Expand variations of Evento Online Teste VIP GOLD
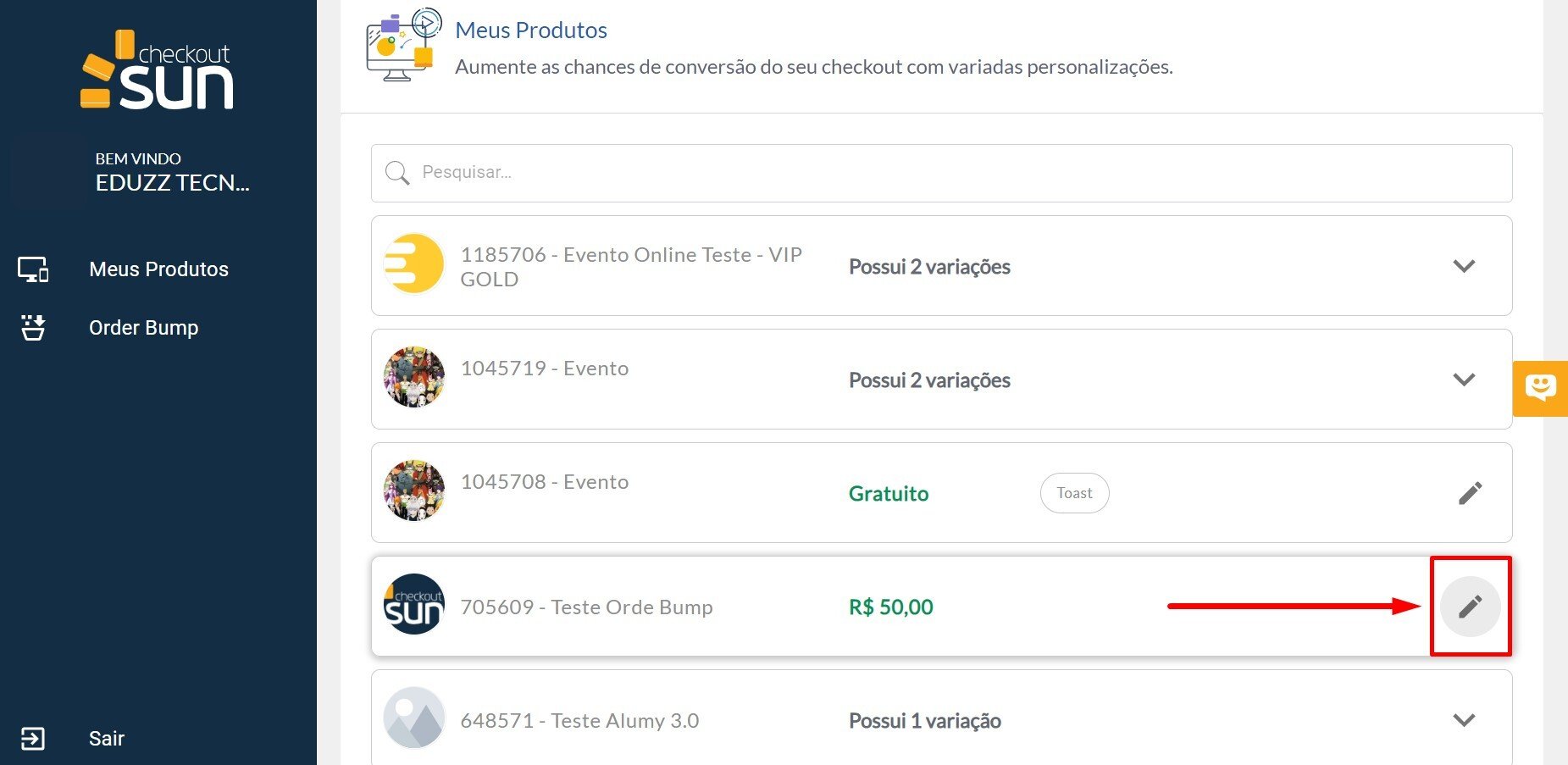1568x765 pixels. coord(1464,266)
